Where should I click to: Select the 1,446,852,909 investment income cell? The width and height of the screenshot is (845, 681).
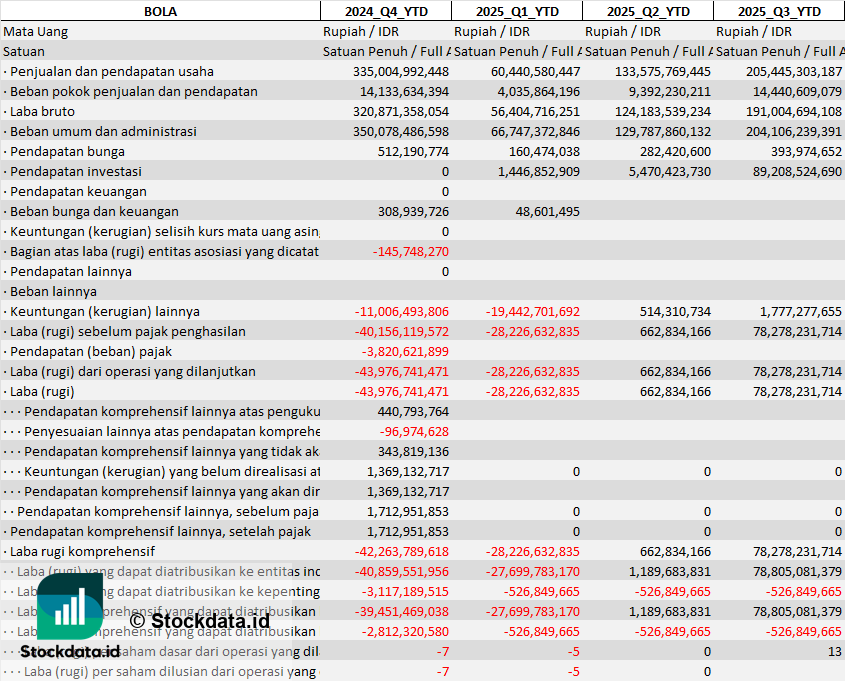[x=530, y=171]
